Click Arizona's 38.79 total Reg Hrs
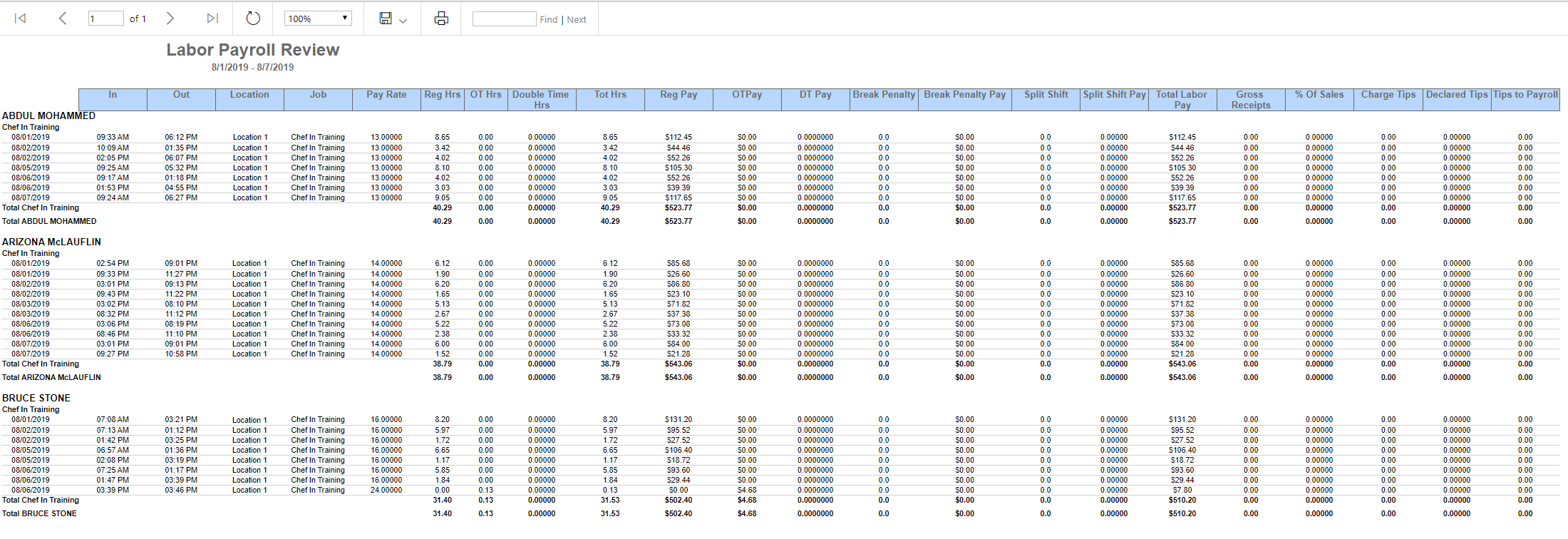Screen dimensions: 1568x539 (442, 377)
